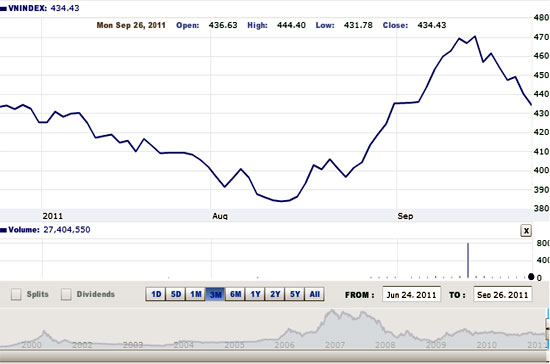Click the 2005 year in history overview
This screenshot has height=364, width=550.
pos(234,345)
